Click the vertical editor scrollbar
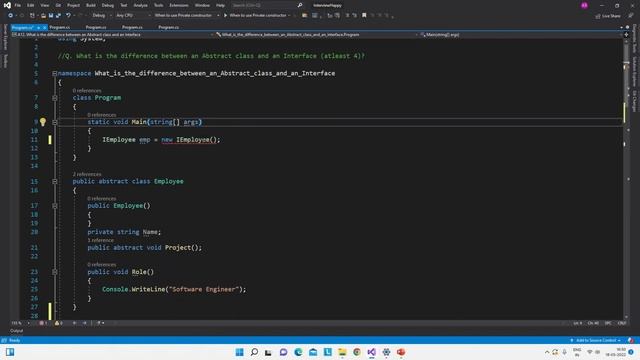Screen dimensions: 640x360 pos(626,178)
